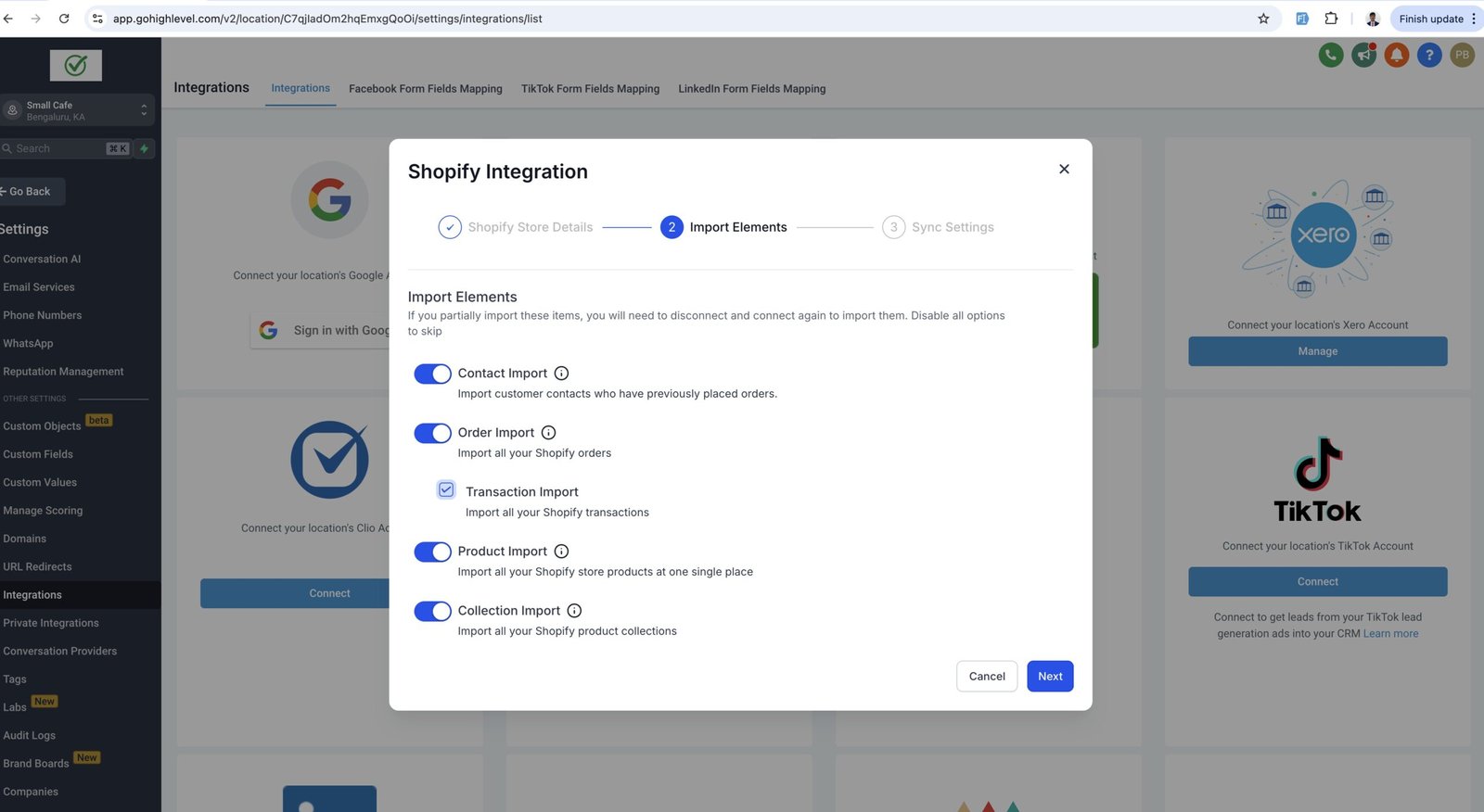Click the info icon beside Collection Import
The width and height of the screenshot is (1484, 812).
tap(574, 611)
